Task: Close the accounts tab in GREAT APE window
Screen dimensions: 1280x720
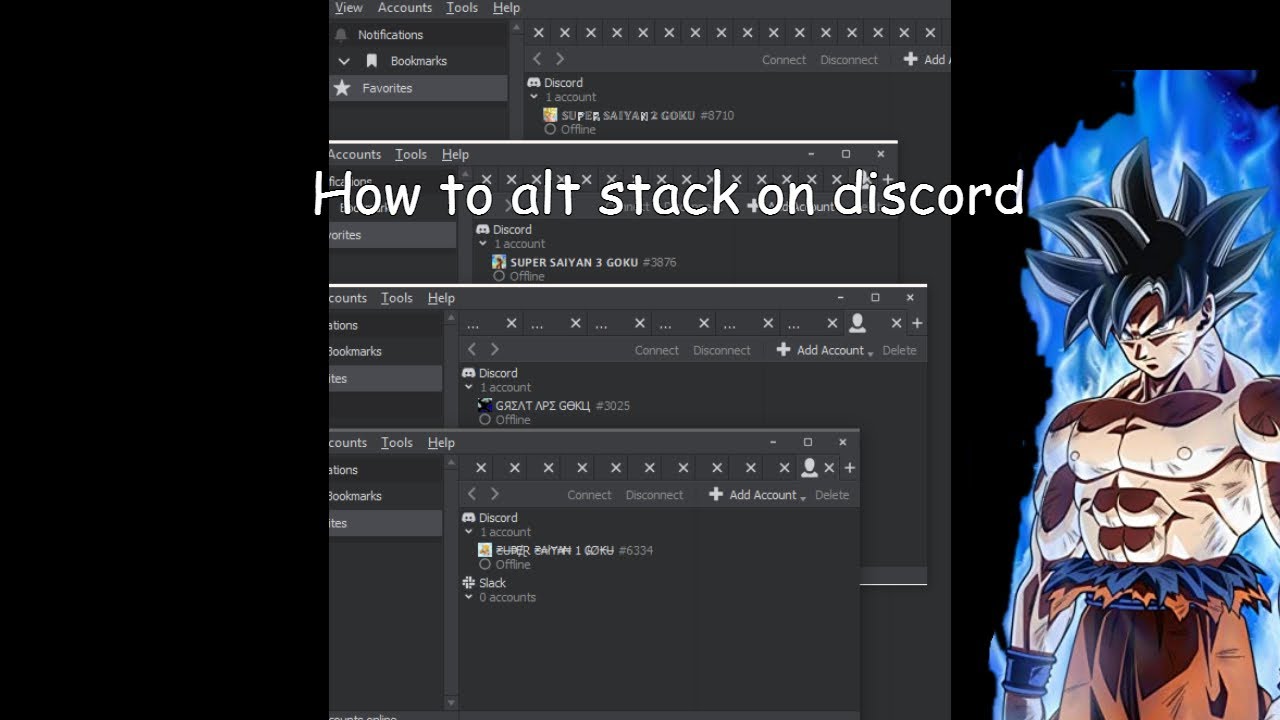Action: tap(896, 323)
